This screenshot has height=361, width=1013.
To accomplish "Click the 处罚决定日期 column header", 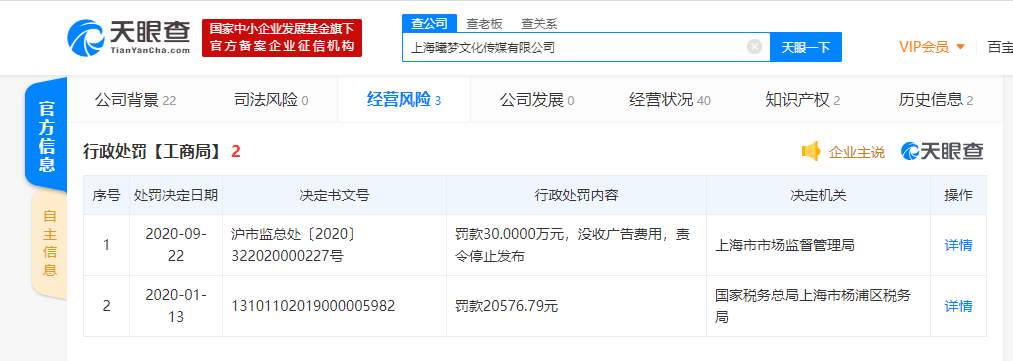I will coord(176,195).
